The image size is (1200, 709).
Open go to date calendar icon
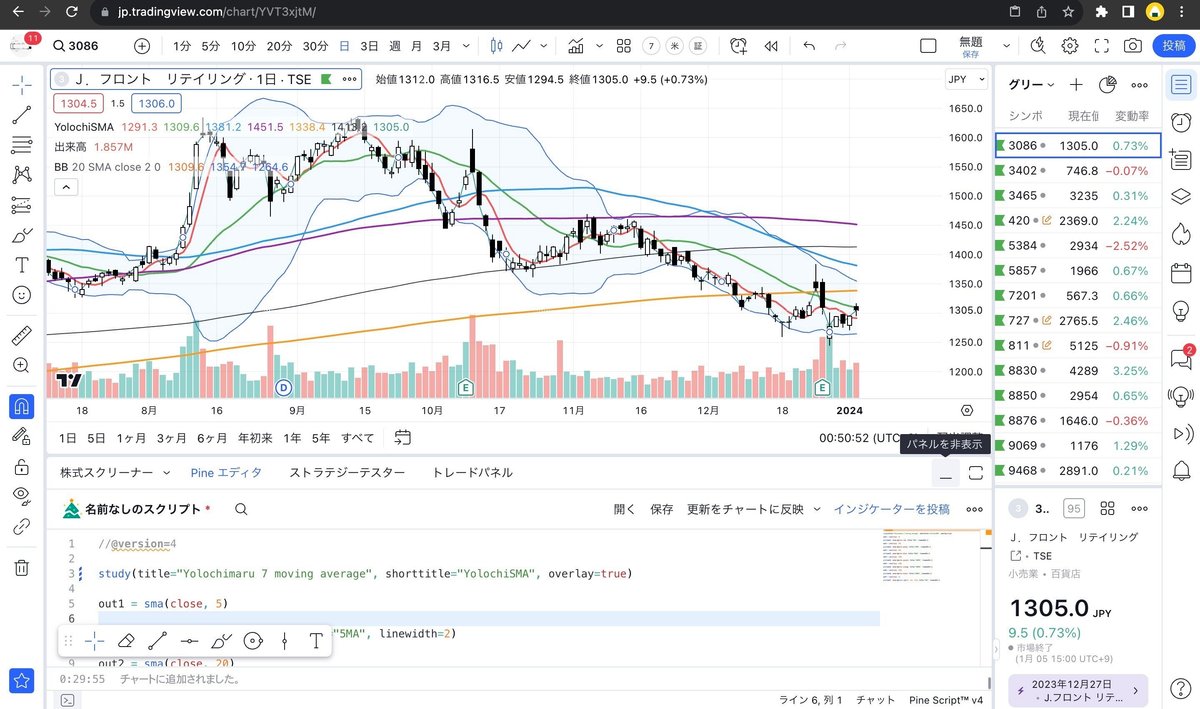[403, 438]
